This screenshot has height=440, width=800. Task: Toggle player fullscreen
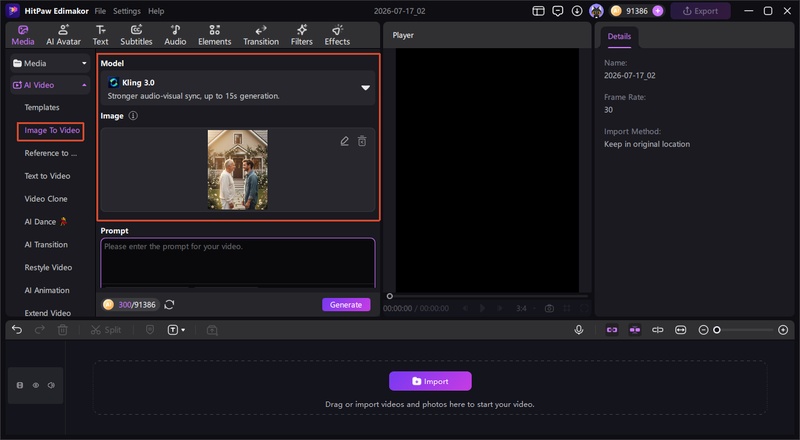point(584,308)
